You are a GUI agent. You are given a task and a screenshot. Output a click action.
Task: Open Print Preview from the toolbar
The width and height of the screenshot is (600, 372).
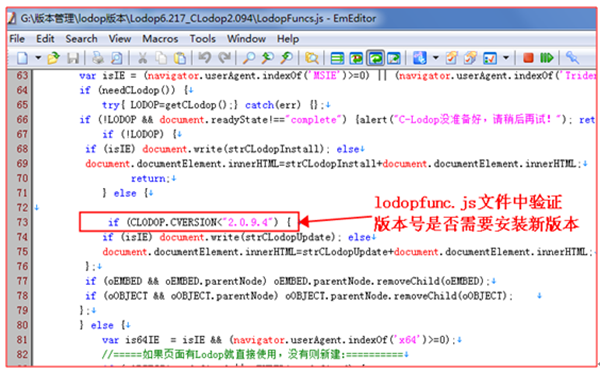click(x=116, y=58)
